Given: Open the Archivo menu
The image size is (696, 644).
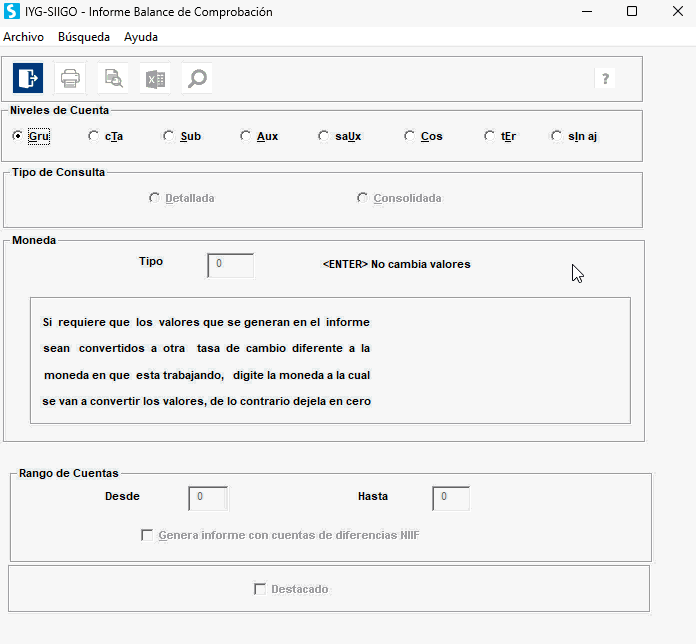Looking at the screenshot, I should (24, 37).
